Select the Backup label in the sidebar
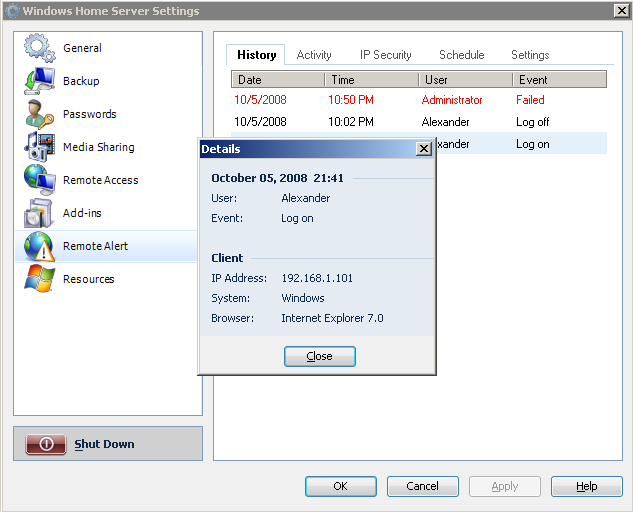Image resolution: width=633 pixels, height=512 pixels. (x=81, y=81)
